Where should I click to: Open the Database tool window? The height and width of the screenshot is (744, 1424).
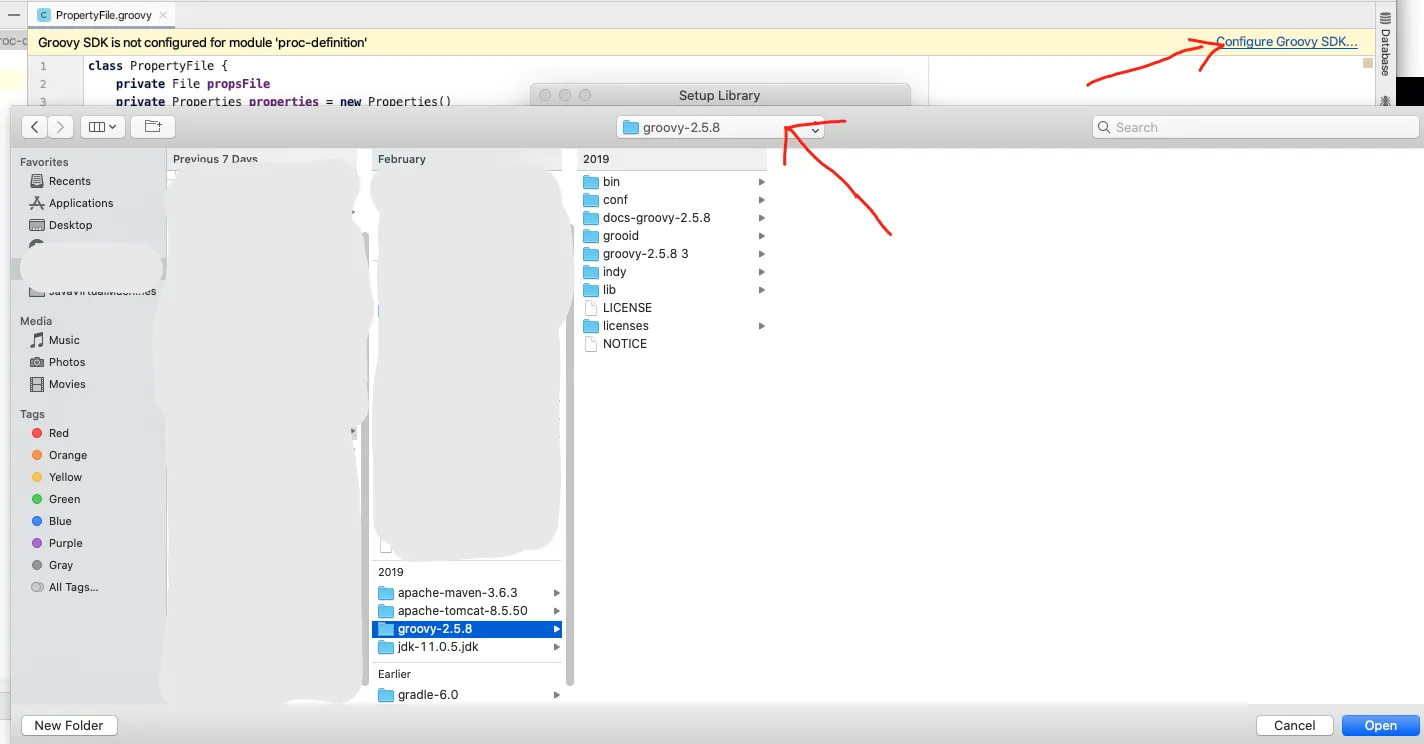[1385, 44]
